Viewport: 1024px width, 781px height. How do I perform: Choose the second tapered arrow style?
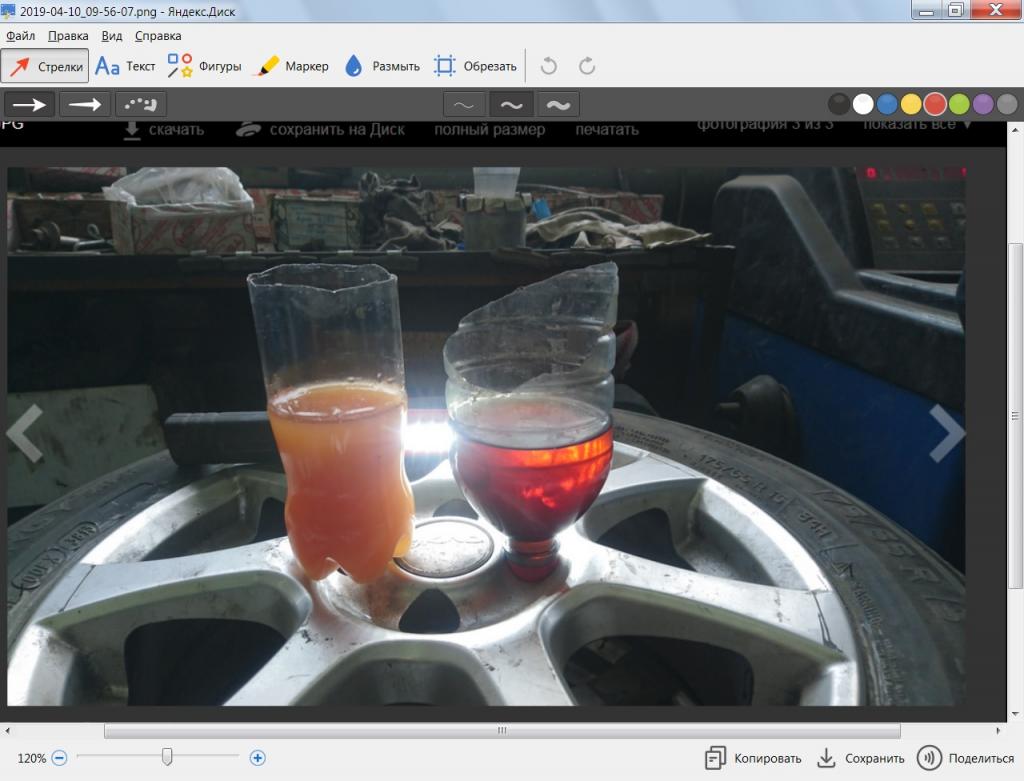pyautogui.click(x=85, y=104)
